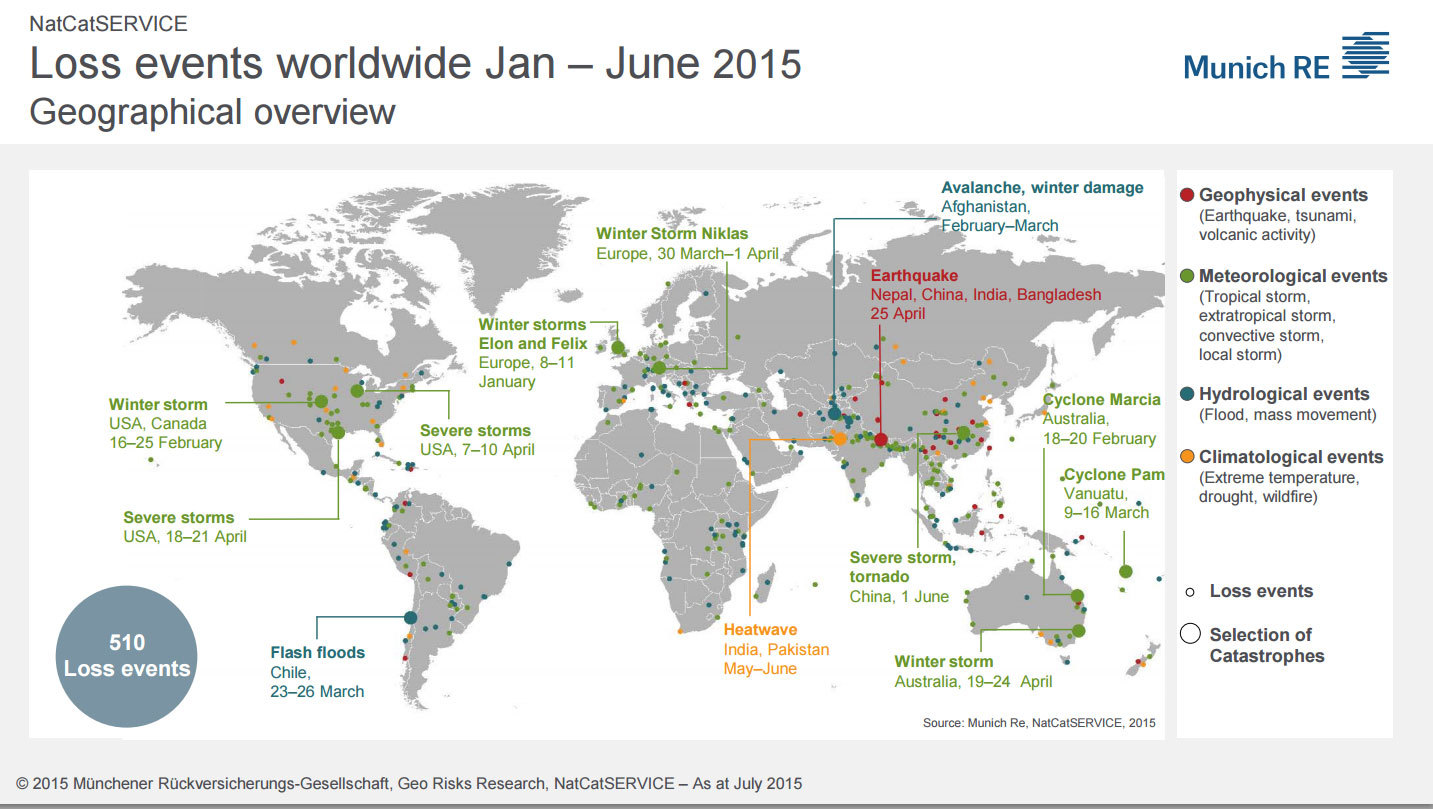Viewport: 1433px width, 809px height.
Task: Click the red Nepal earthquake map marker
Action: (881, 439)
